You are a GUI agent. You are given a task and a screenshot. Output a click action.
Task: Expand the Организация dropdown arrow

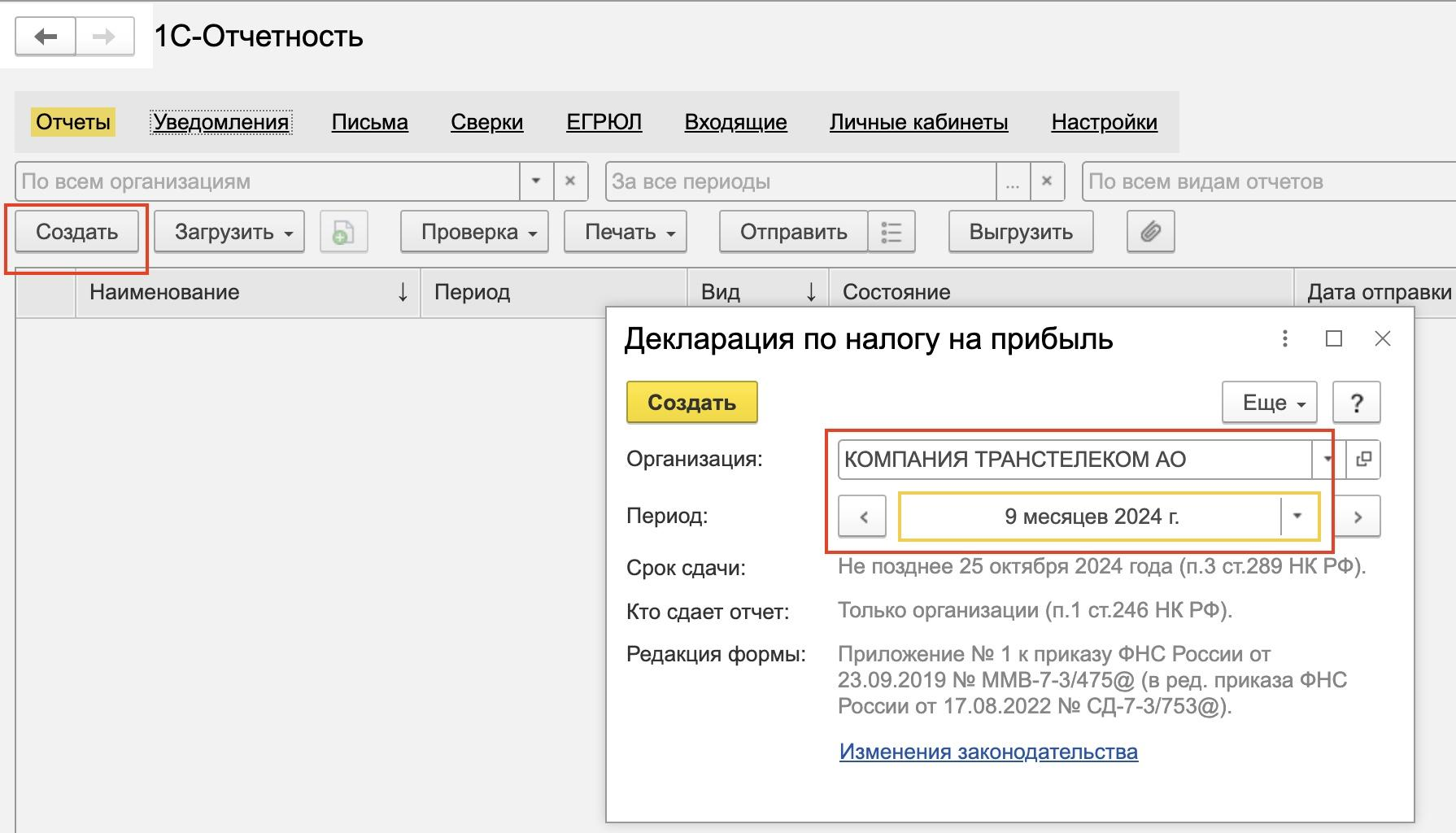click(x=1327, y=459)
